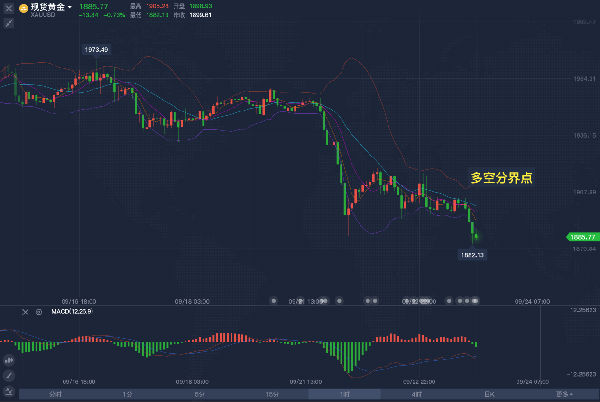The height and width of the screenshot is (402, 600).
Task: Click the bottom-left corner tool icon
Action: click(8, 391)
